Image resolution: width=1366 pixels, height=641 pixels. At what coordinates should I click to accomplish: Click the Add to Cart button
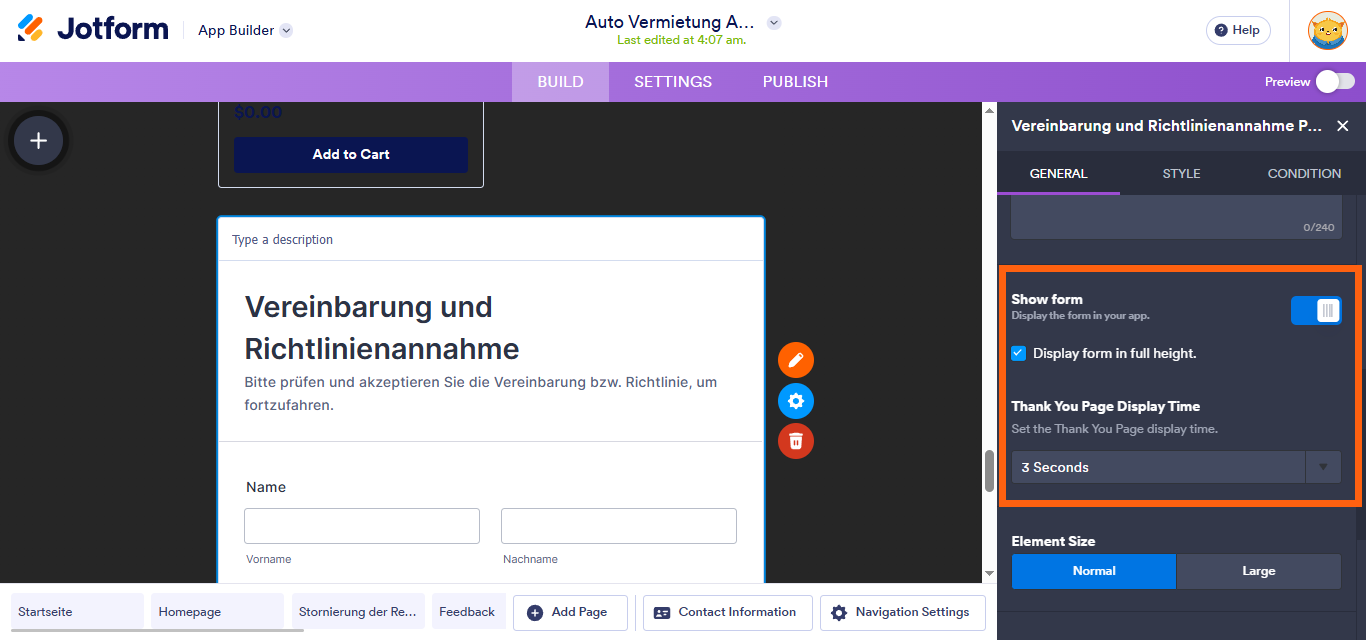pos(350,155)
